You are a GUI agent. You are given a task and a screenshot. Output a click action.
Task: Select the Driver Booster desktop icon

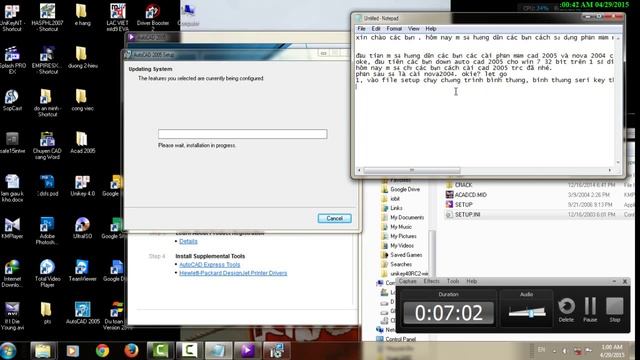[x=153, y=18]
